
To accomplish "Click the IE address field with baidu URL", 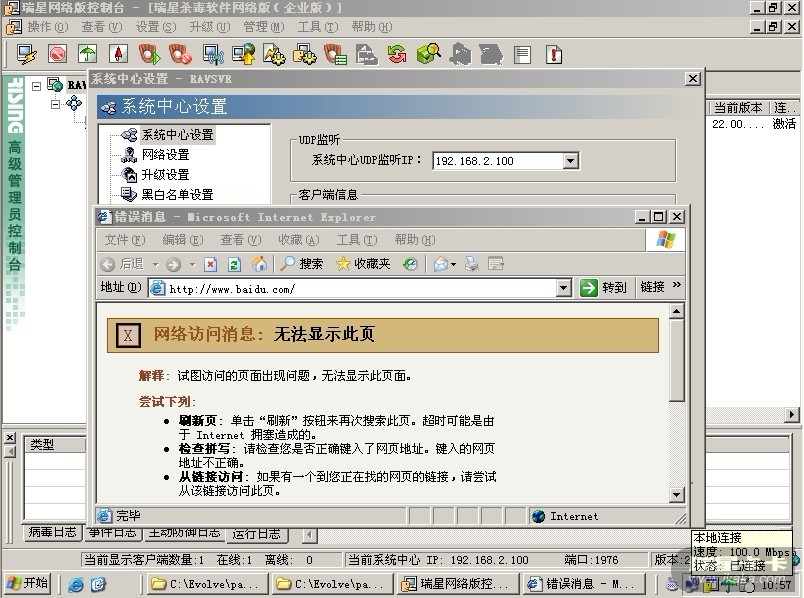I will click(x=353, y=289).
